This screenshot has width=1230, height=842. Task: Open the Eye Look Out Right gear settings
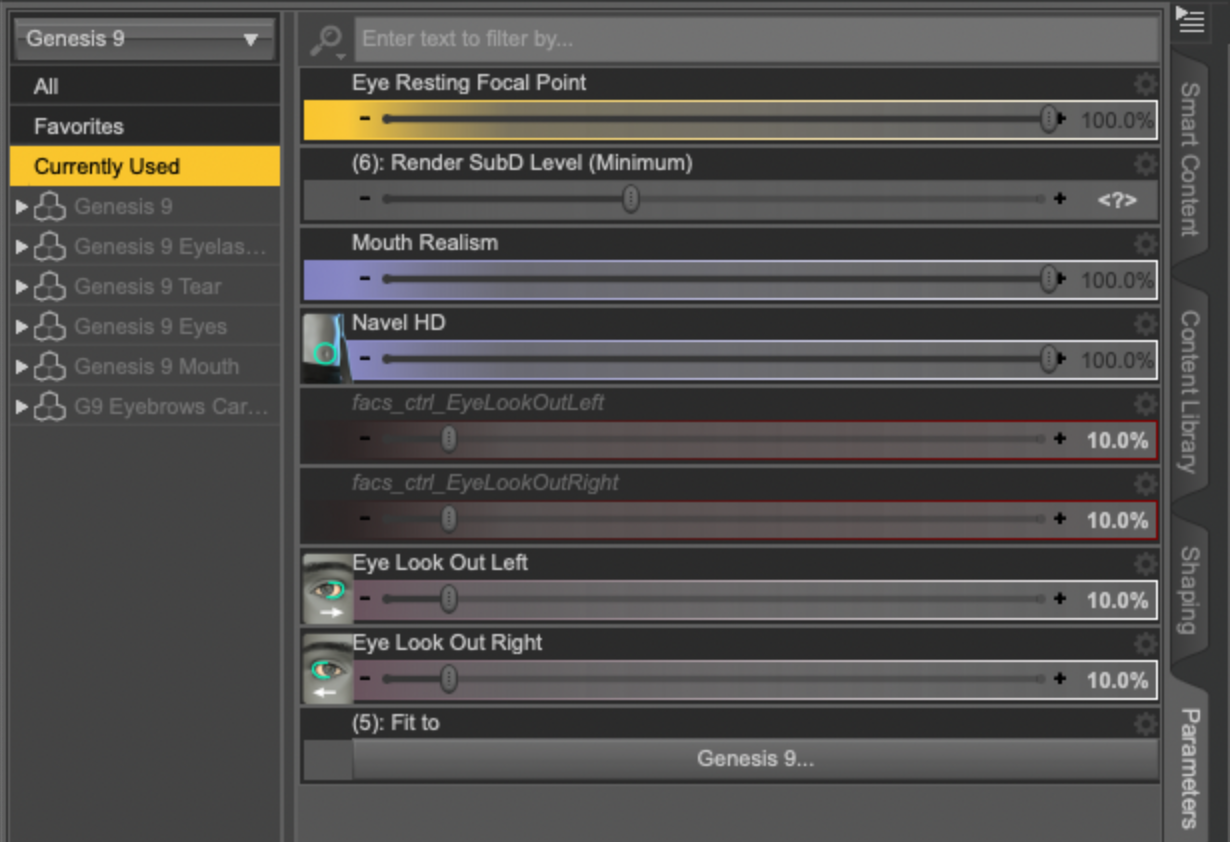pyautogui.click(x=1145, y=643)
